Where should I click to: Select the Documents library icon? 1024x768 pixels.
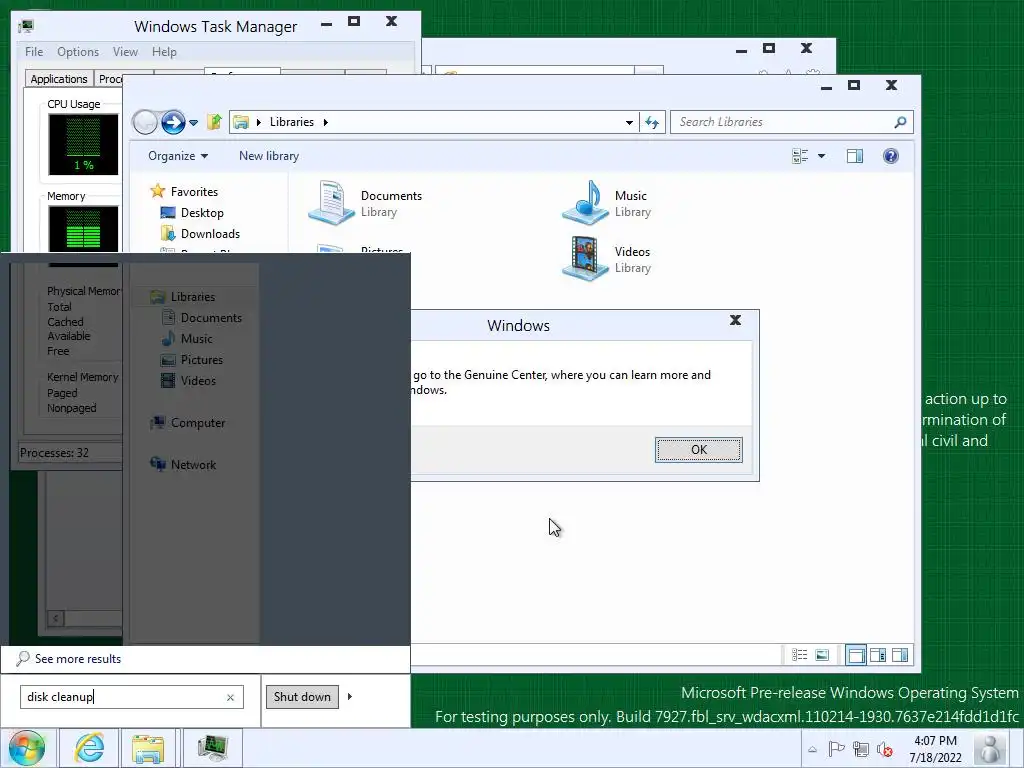(x=331, y=203)
